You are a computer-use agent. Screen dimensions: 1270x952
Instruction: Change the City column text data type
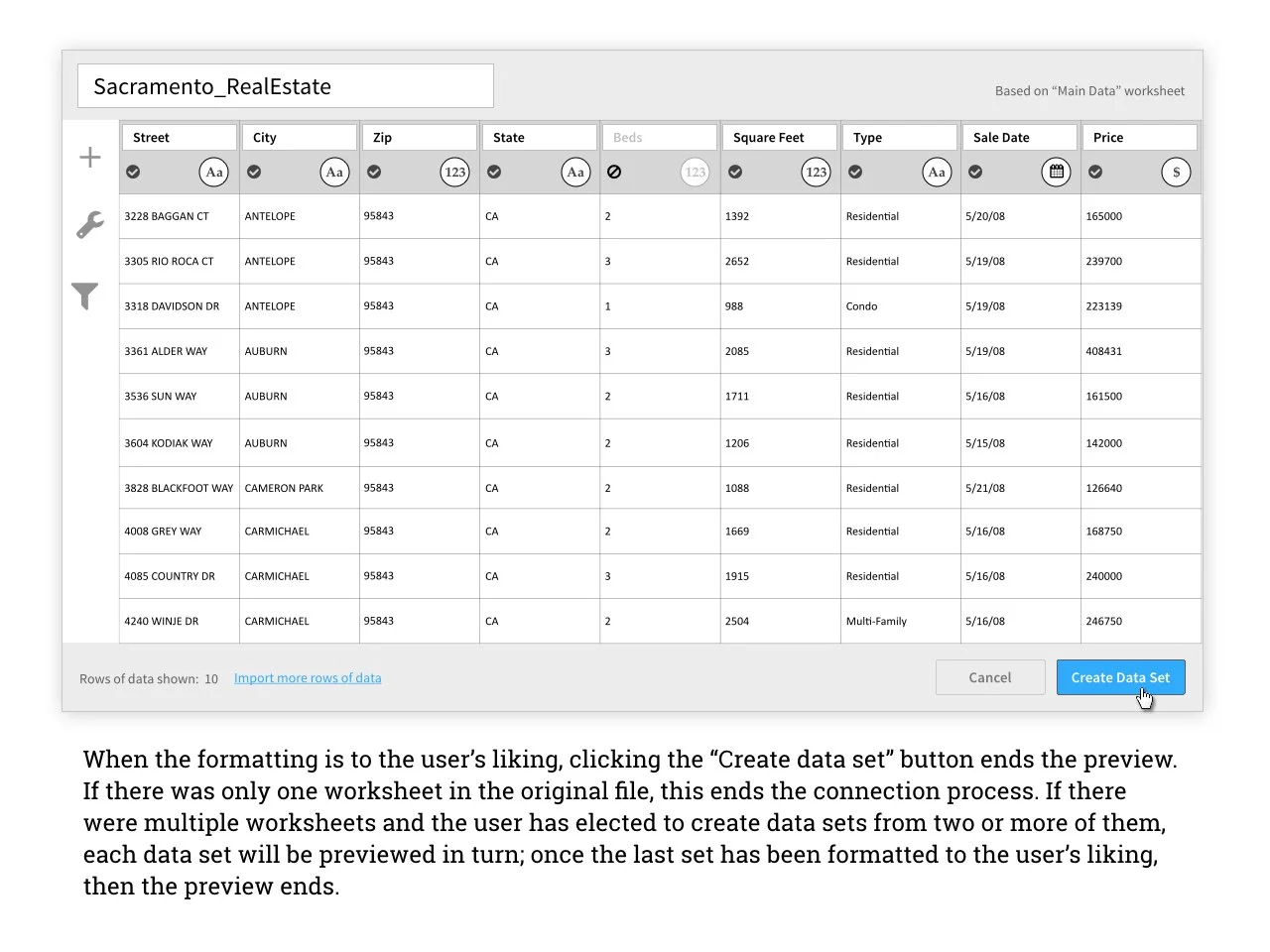[x=335, y=173]
